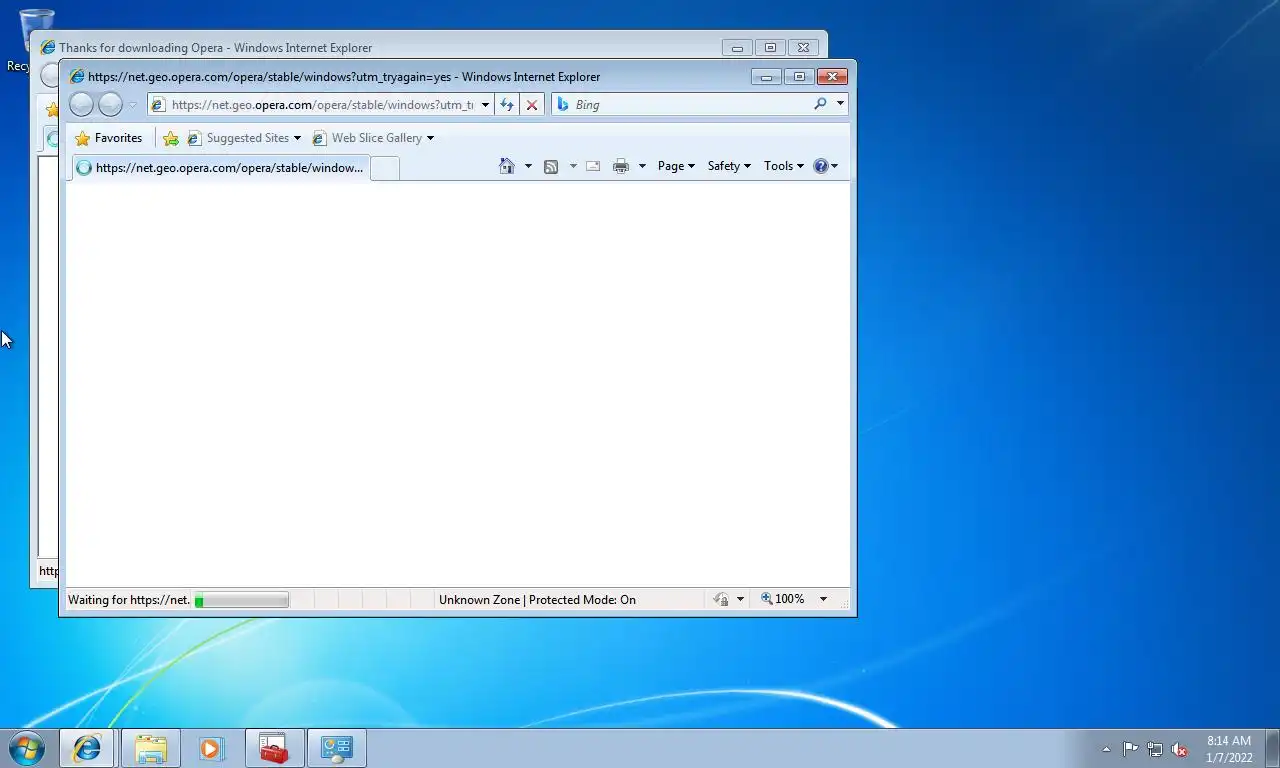Click the green page loading progress bar
The image size is (1280, 768).
pyautogui.click(x=241, y=600)
